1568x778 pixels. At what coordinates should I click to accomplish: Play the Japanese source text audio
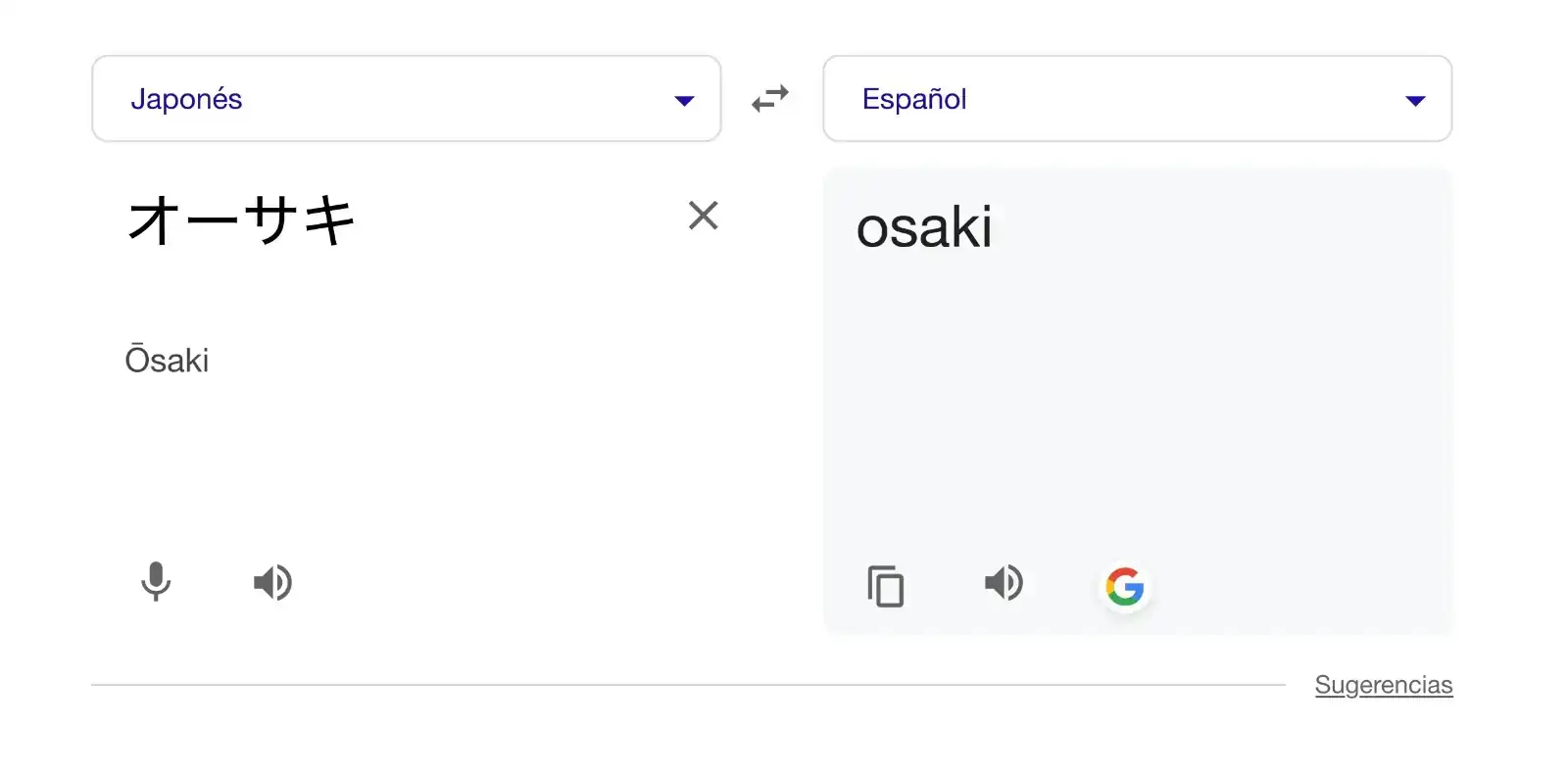(272, 582)
